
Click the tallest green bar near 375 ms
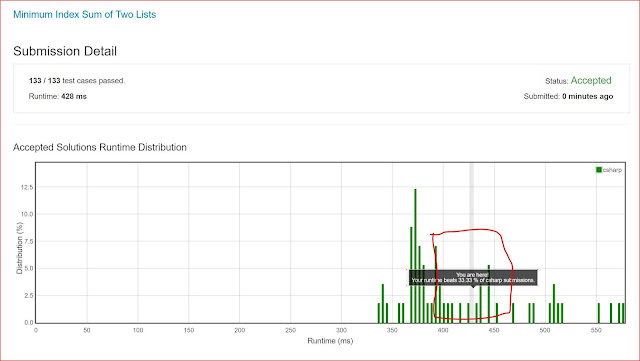[415, 256]
